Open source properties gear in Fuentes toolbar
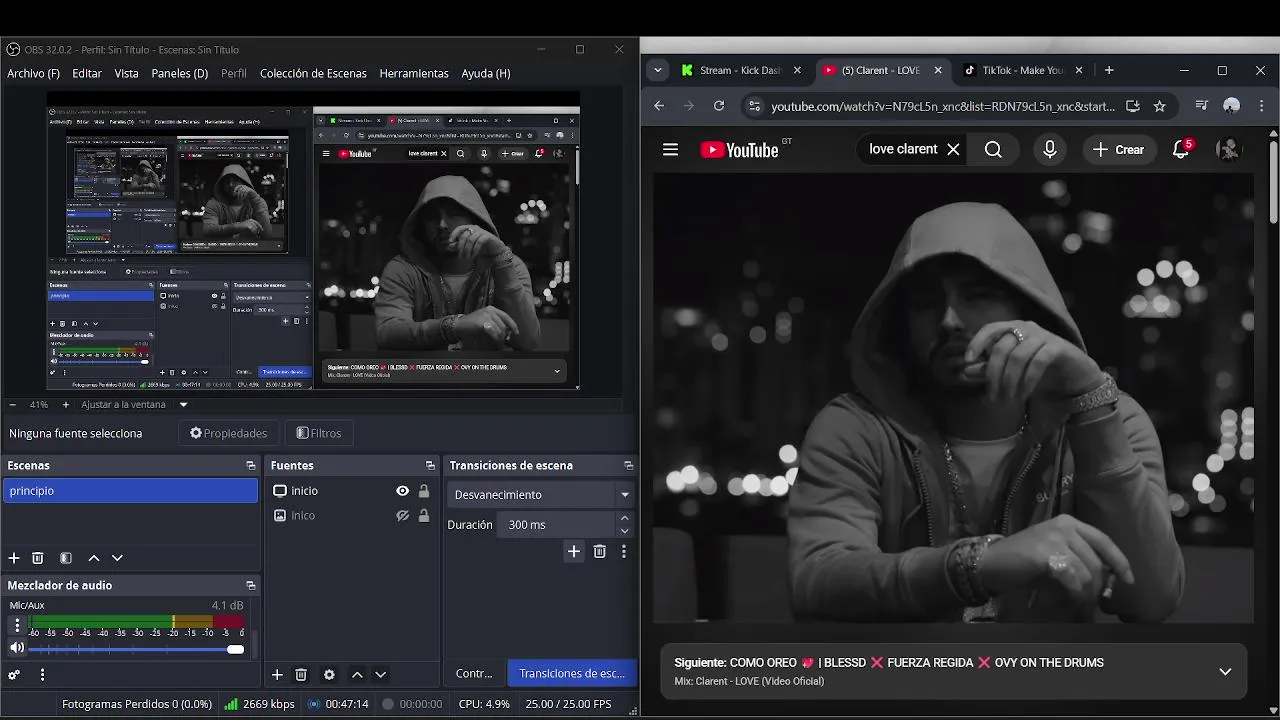The width and height of the screenshot is (1280, 720). click(x=329, y=675)
